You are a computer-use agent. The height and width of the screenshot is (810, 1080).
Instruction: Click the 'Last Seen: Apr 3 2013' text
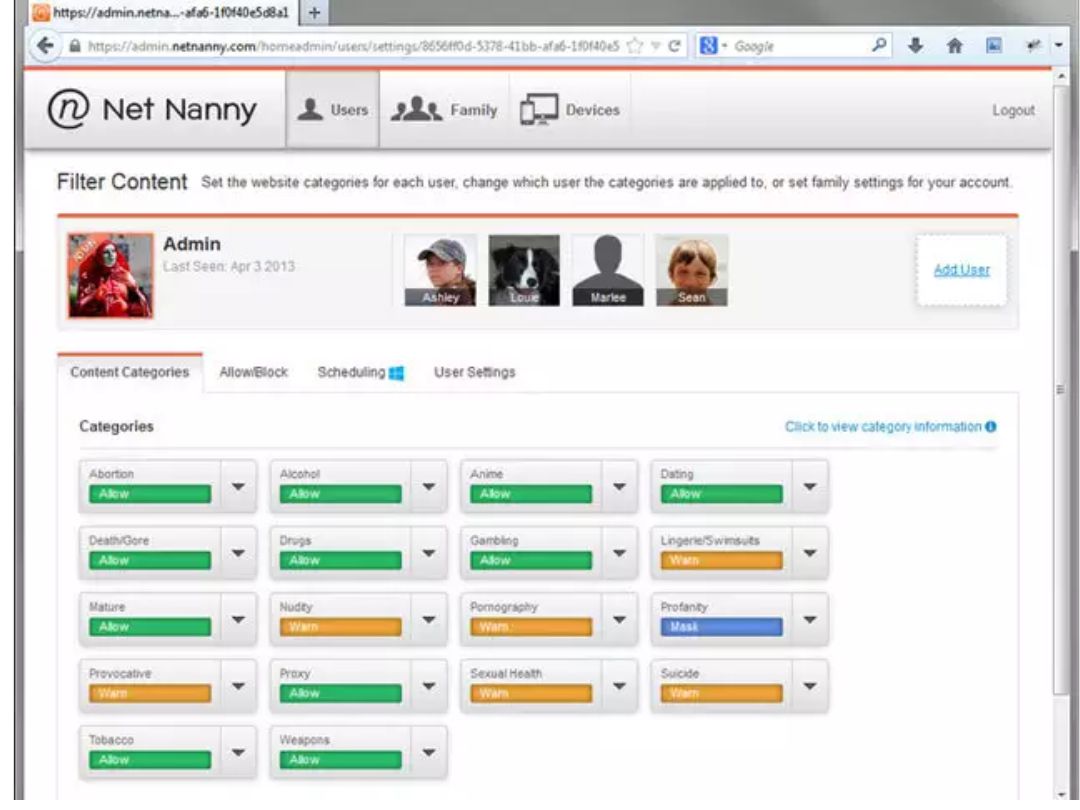[229, 267]
